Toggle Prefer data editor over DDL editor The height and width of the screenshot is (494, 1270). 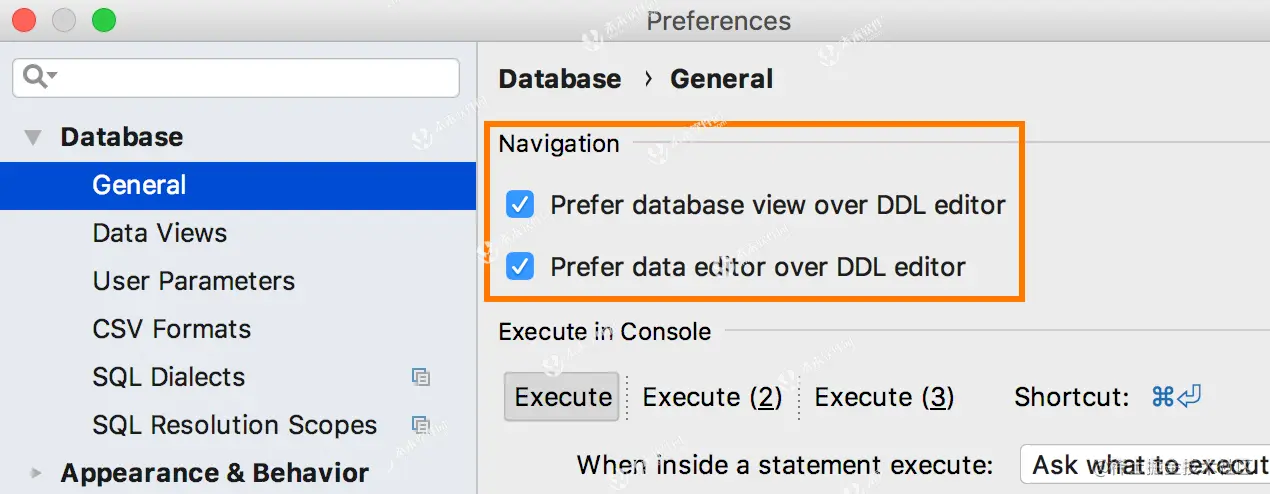point(520,267)
